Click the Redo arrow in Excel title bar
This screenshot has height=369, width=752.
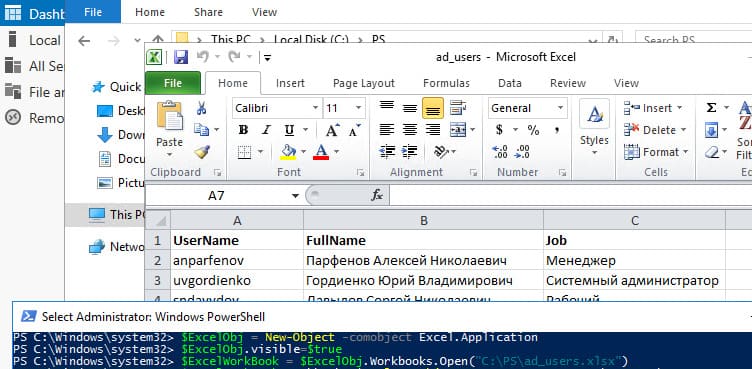(235, 57)
